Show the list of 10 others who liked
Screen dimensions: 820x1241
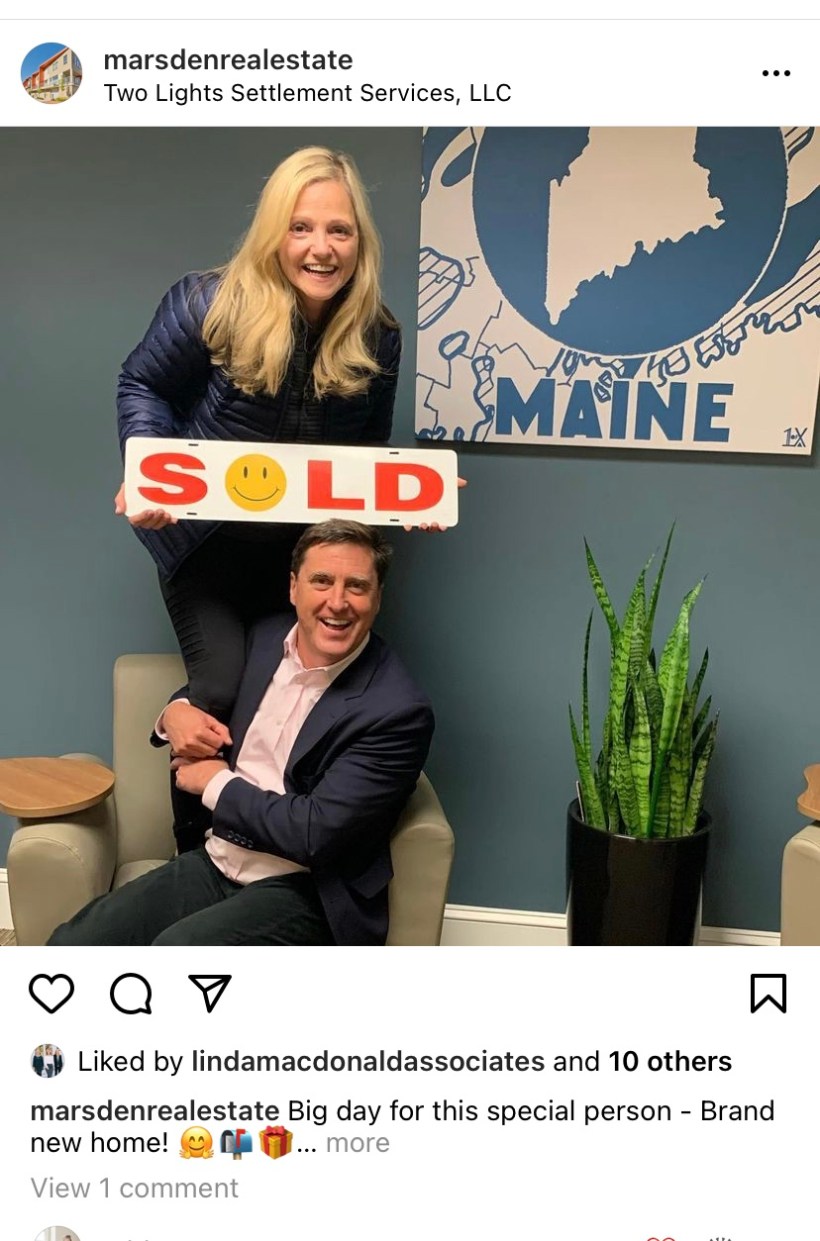[670, 1062]
